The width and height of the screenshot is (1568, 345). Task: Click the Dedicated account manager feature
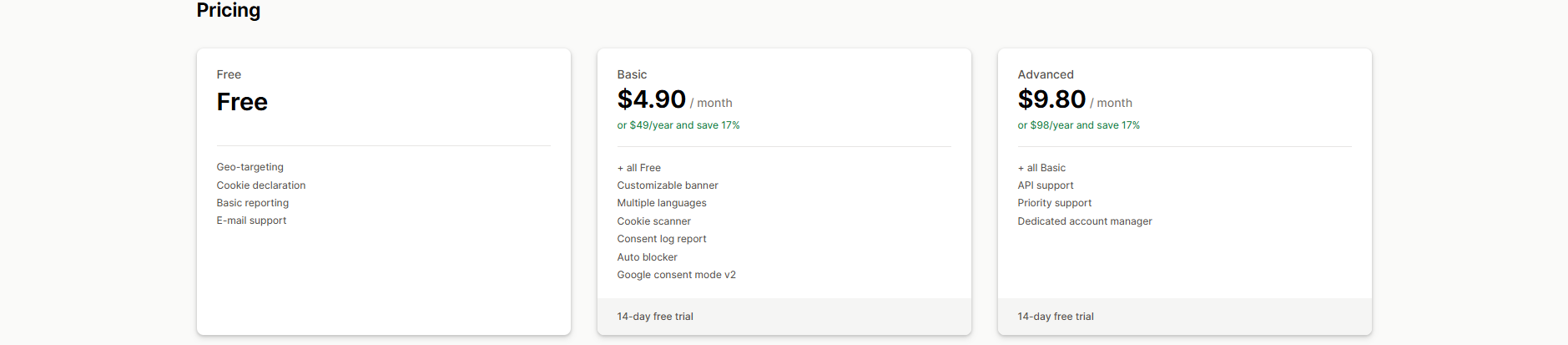pyautogui.click(x=1084, y=221)
